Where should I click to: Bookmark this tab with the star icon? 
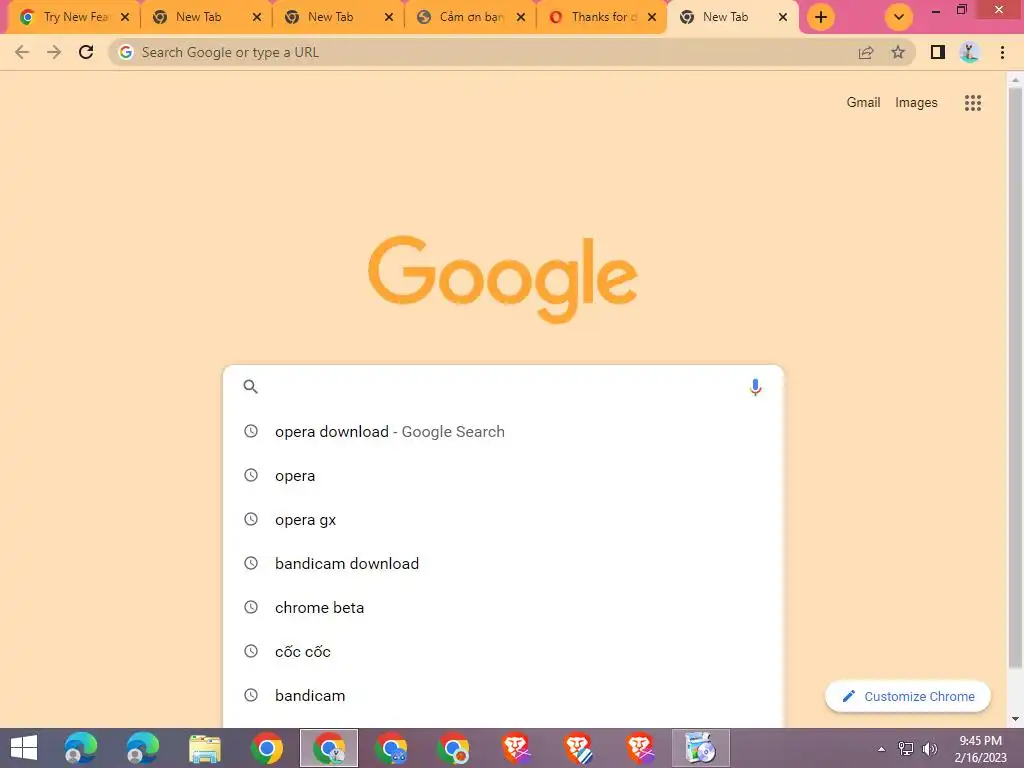pos(898,52)
